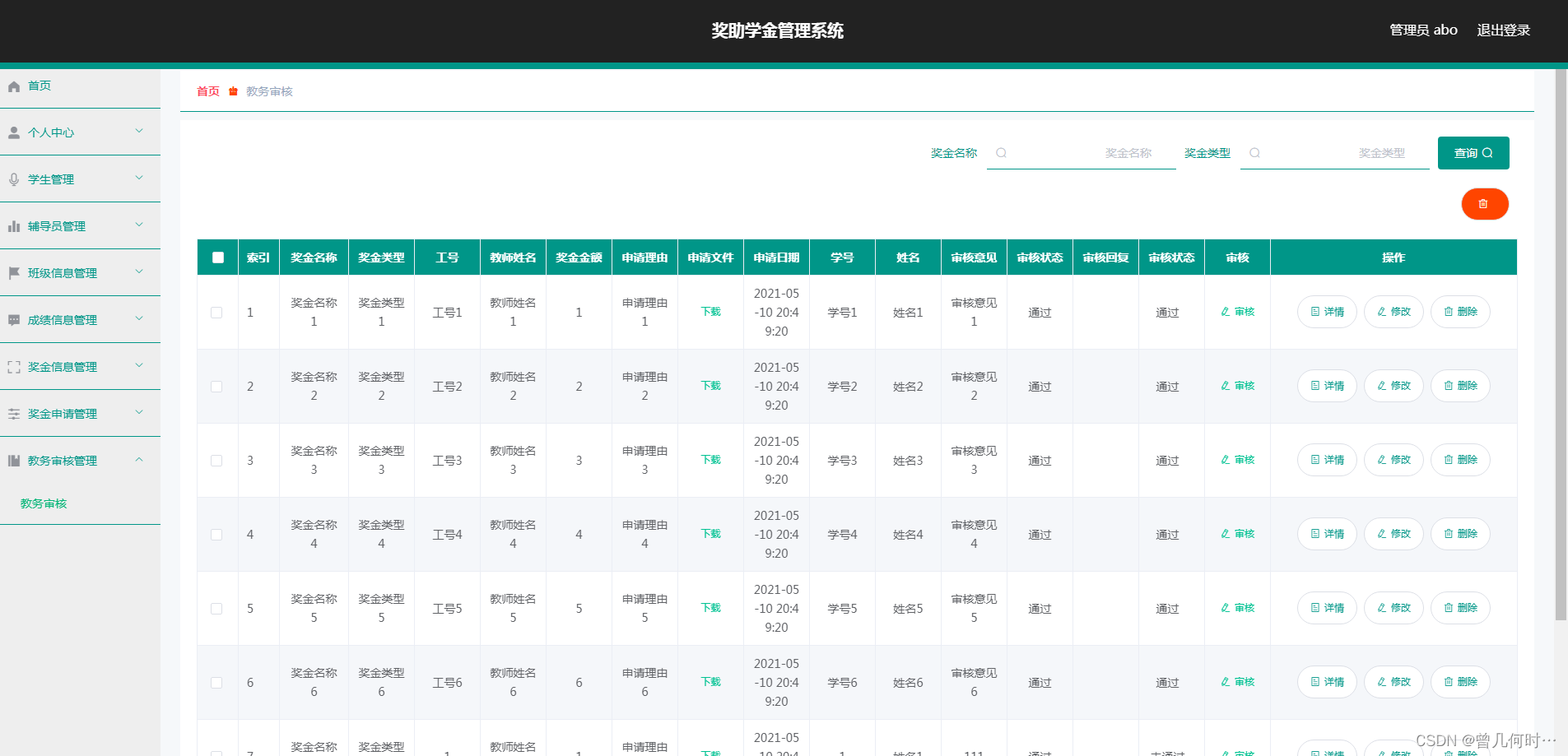Click 修改 edit button for row 5
Screen dimensions: 1568x756
1394,608
